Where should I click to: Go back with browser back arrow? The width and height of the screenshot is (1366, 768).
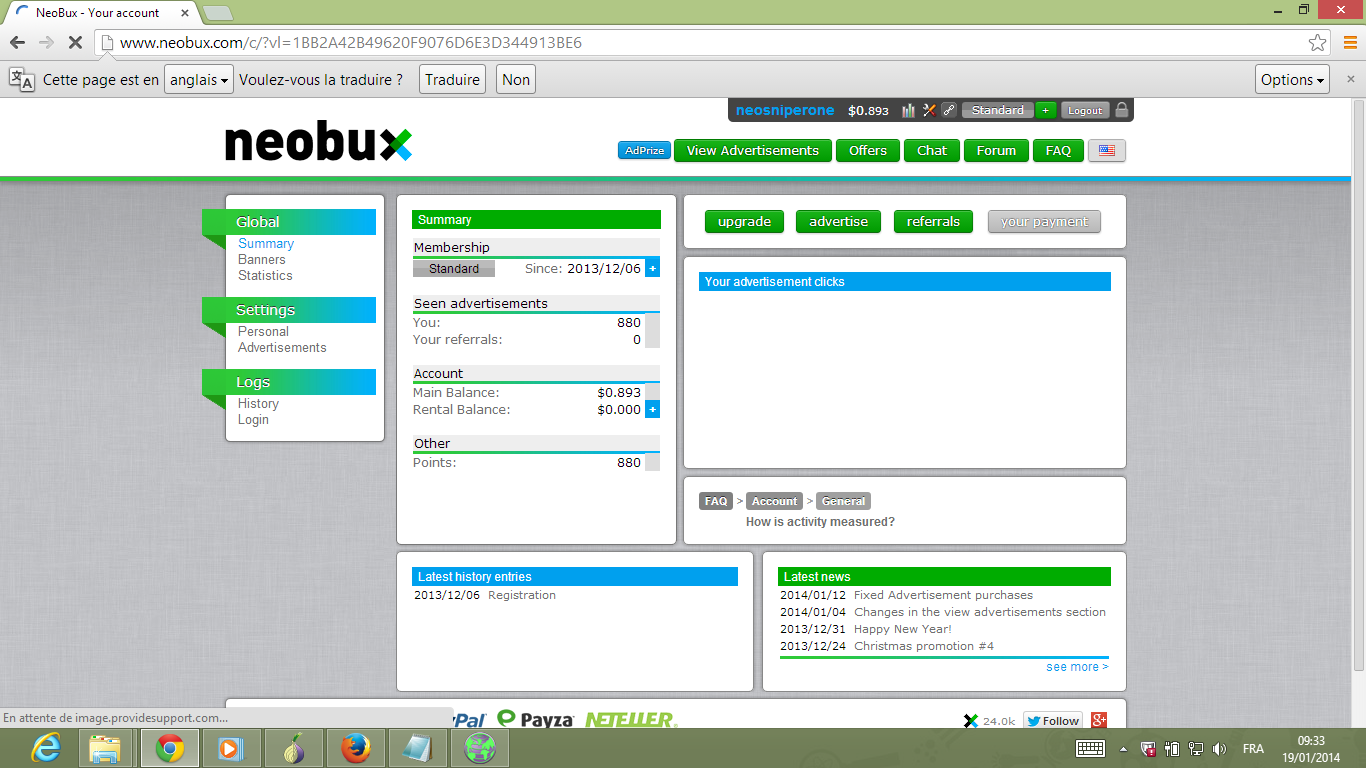pyautogui.click(x=17, y=43)
